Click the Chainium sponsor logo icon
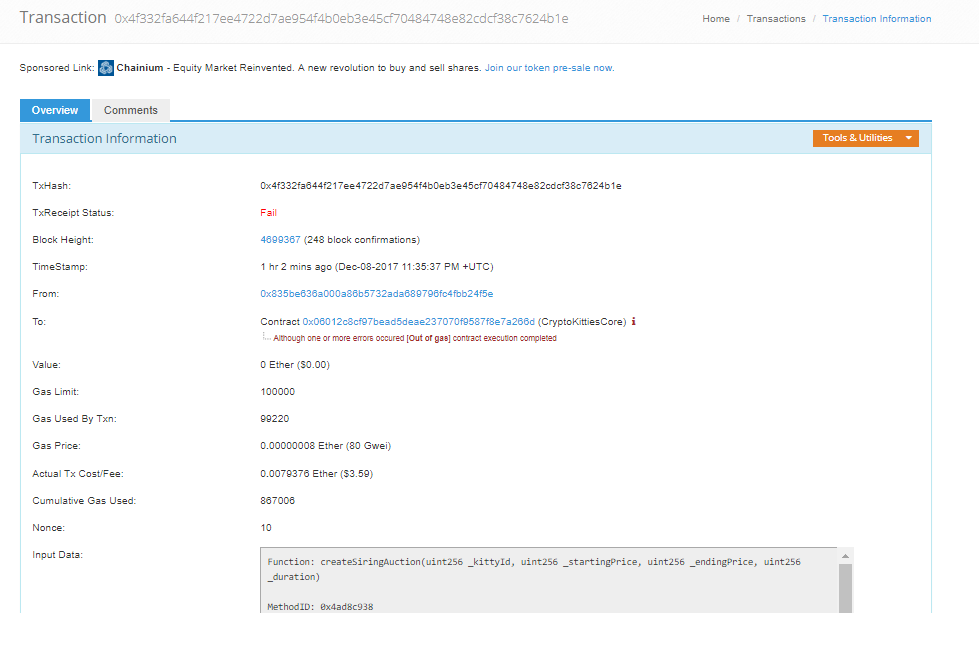The height and width of the screenshot is (651, 979). (x=106, y=68)
